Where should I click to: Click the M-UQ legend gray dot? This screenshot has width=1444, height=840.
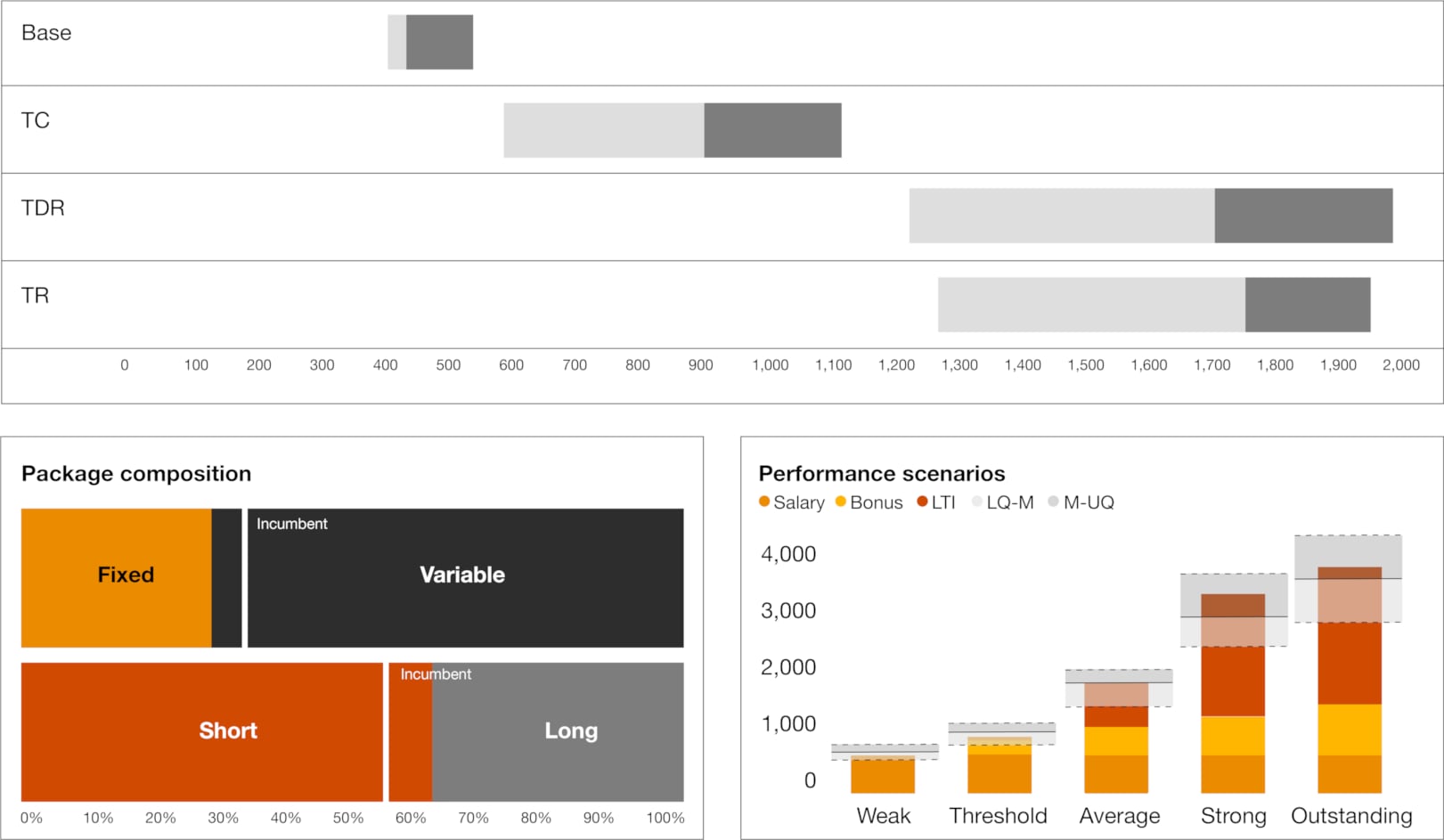[x=1054, y=502]
